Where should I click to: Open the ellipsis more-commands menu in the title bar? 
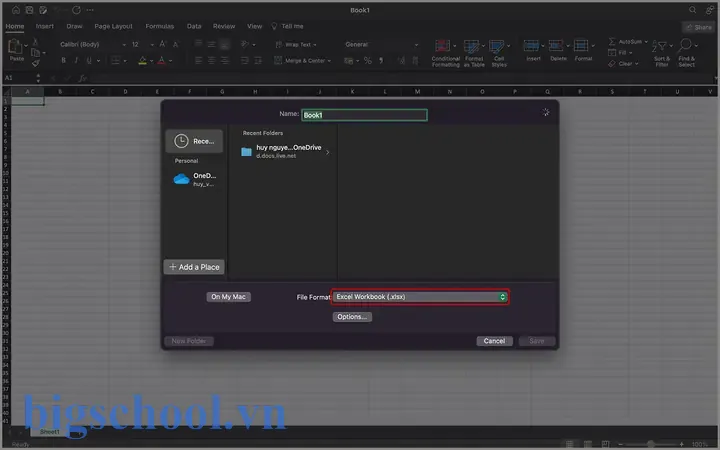[x=90, y=10]
